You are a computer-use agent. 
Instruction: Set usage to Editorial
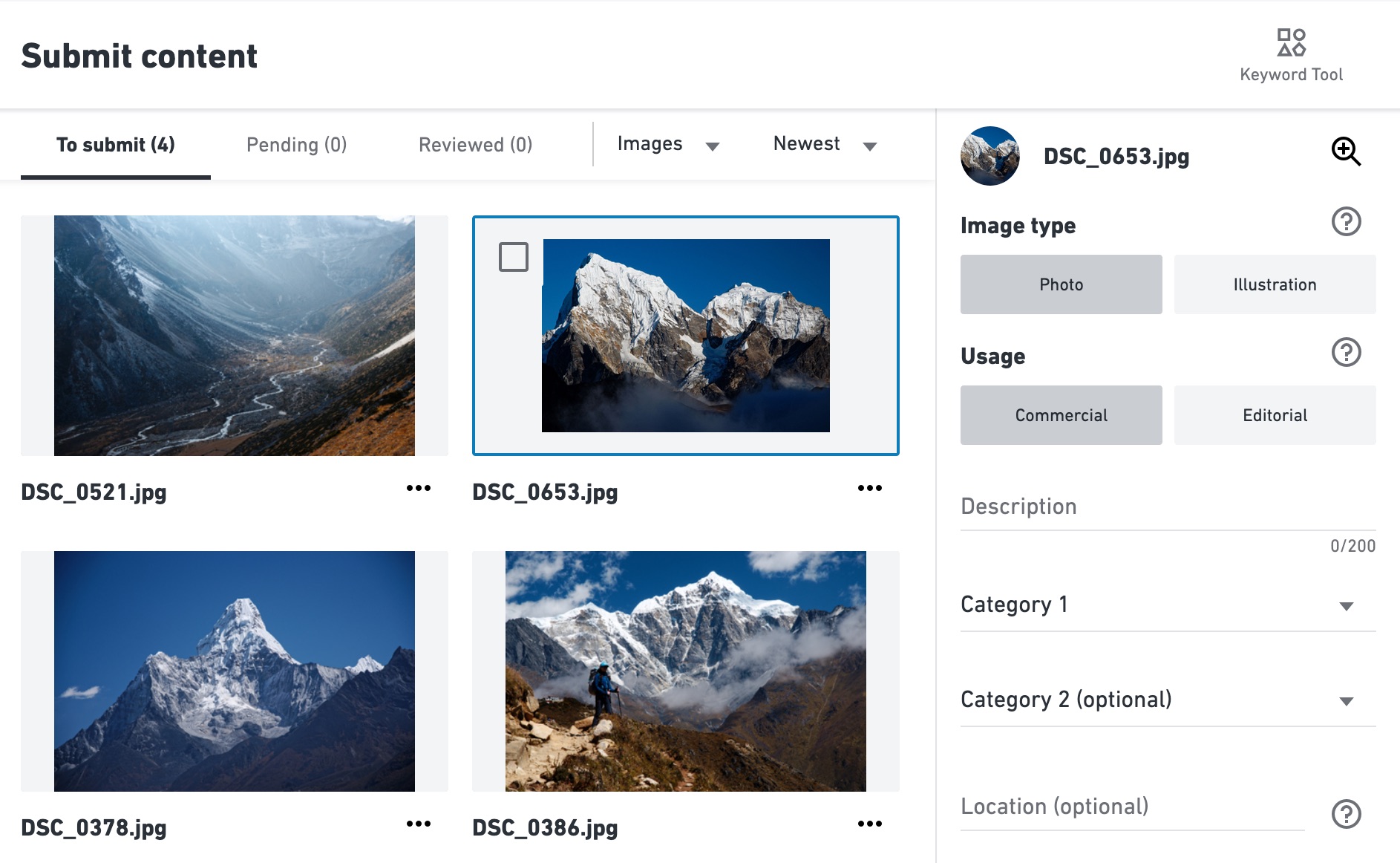pos(1274,415)
